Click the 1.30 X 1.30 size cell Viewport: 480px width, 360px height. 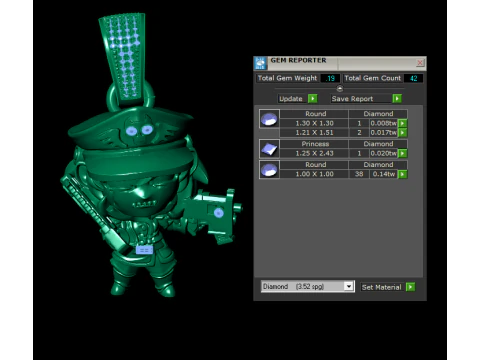tap(314, 123)
